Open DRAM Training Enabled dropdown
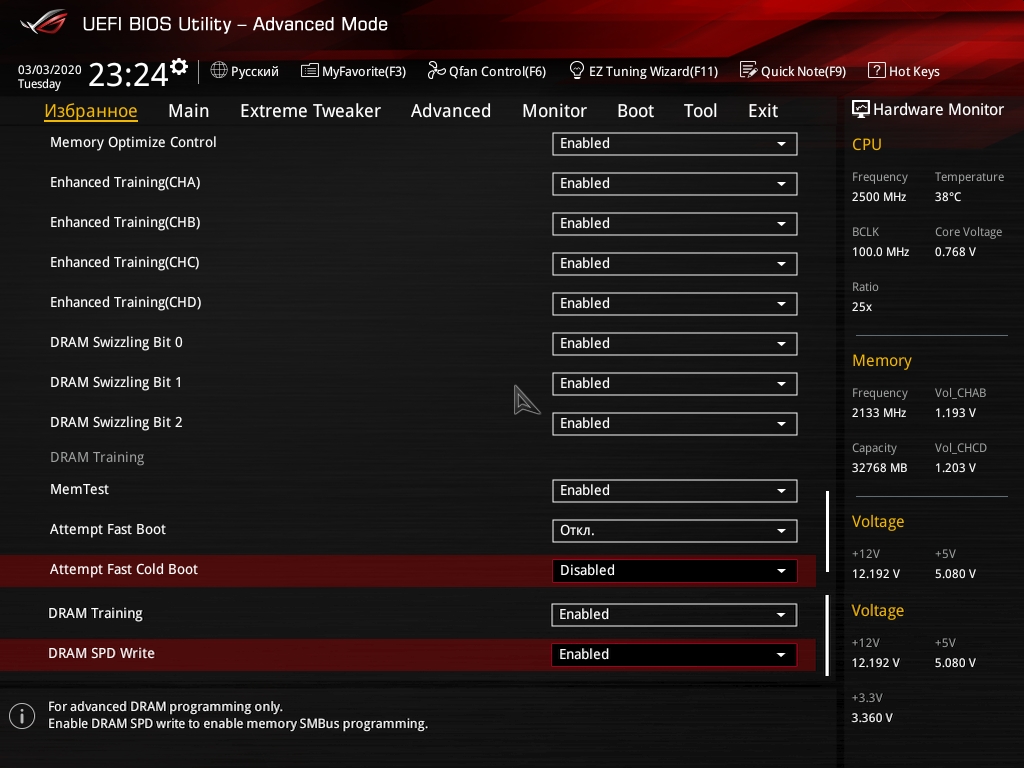 pyautogui.click(x=674, y=615)
